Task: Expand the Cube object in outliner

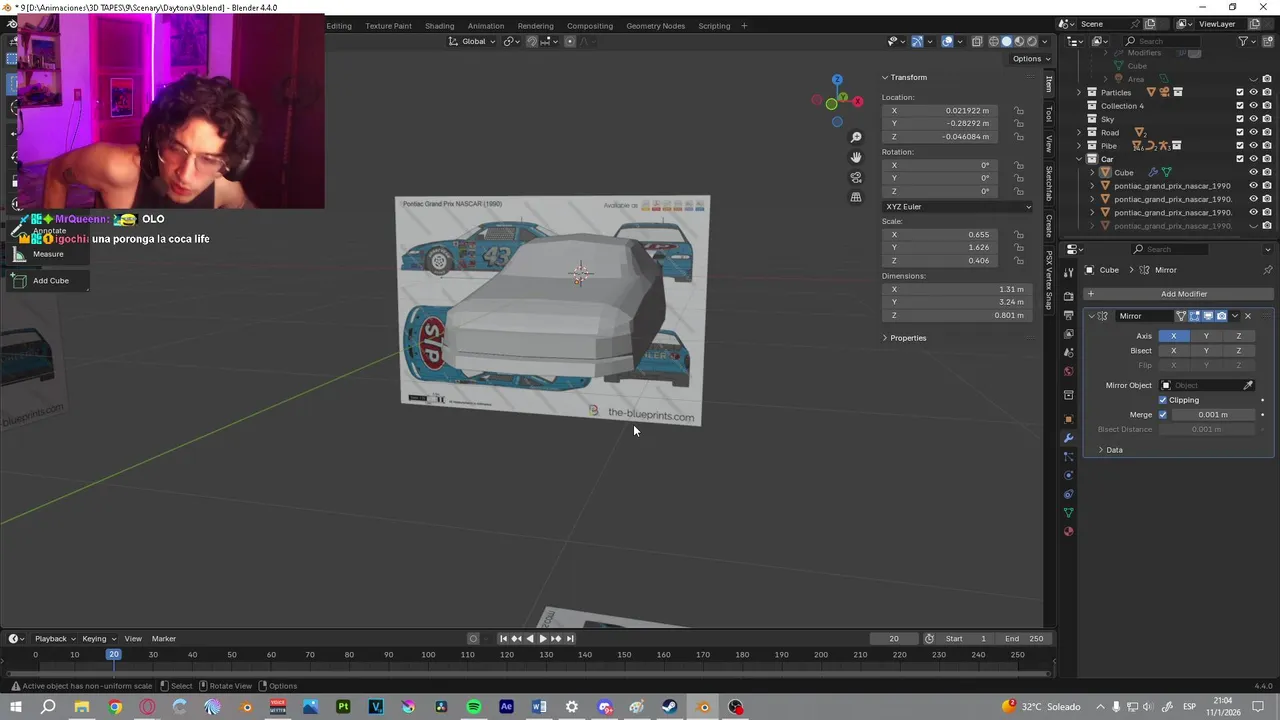Action: 1092,172
